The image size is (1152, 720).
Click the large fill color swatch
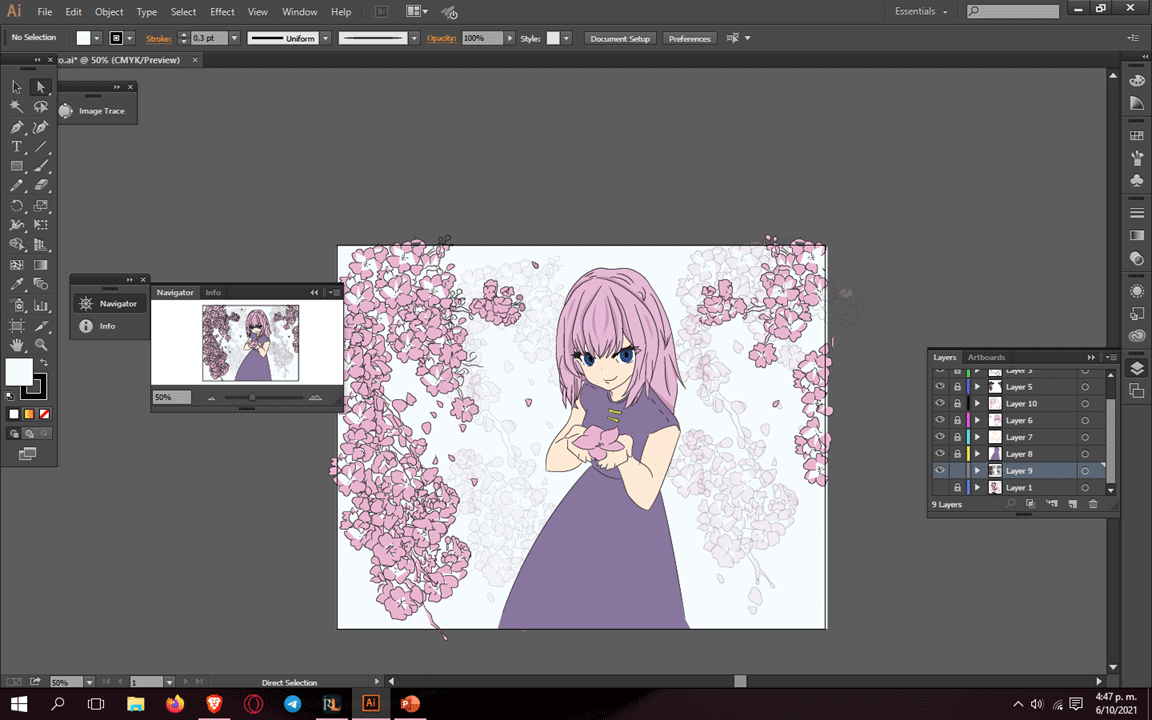pos(19,372)
